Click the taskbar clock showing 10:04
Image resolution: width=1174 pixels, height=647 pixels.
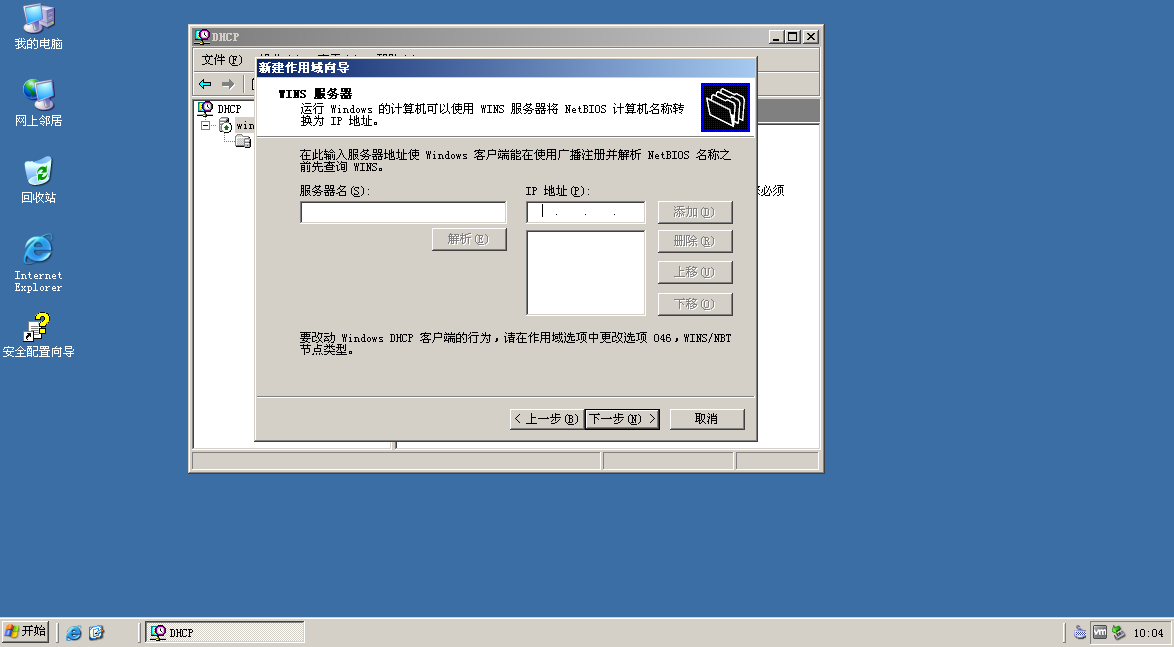tap(1148, 633)
